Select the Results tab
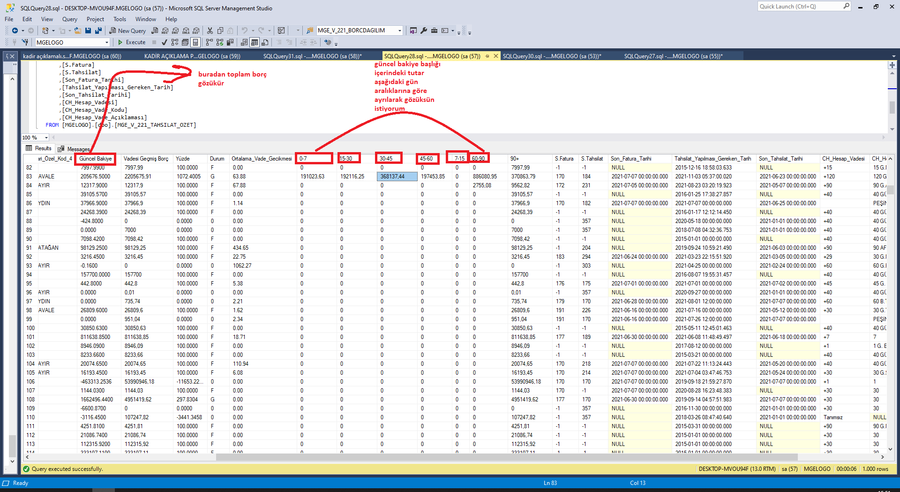900x492 pixels. click(x=38, y=148)
